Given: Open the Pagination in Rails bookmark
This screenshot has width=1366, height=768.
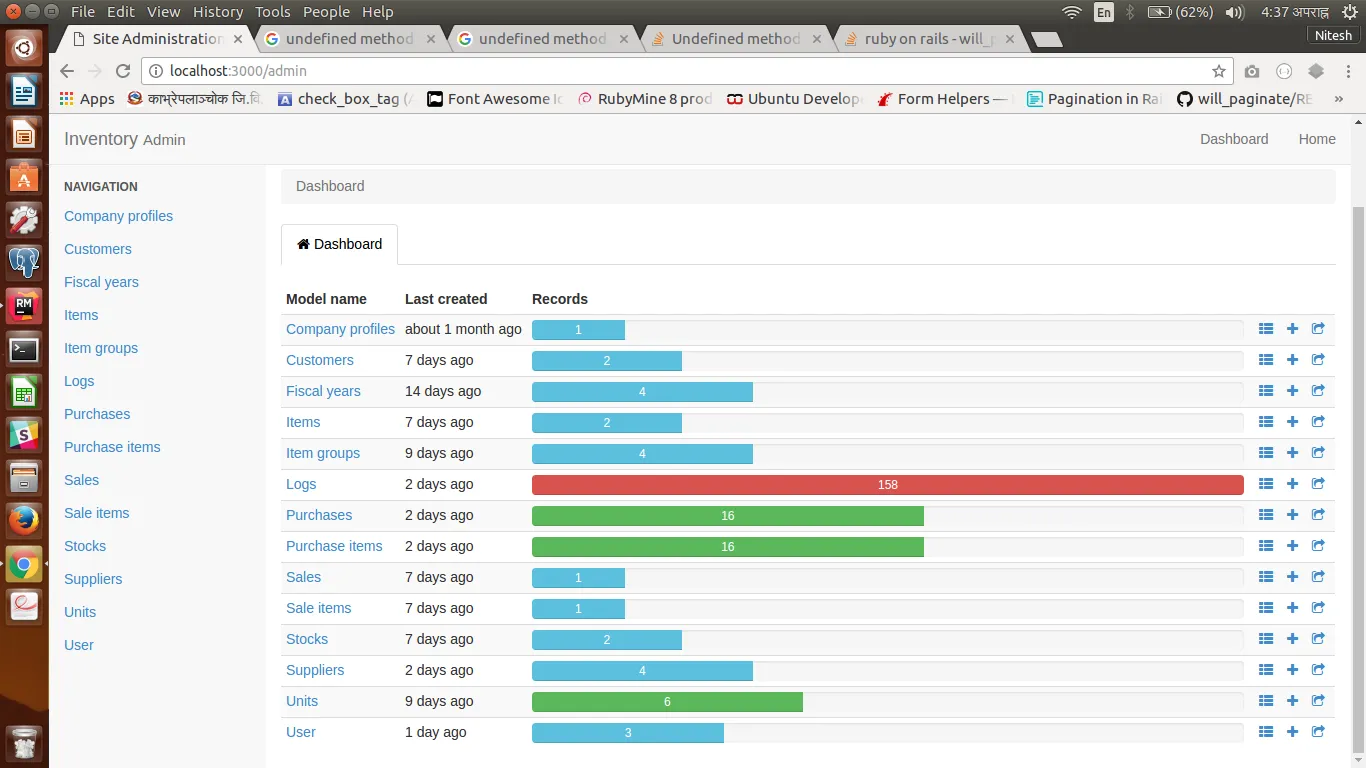Looking at the screenshot, I should click(1093, 99).
